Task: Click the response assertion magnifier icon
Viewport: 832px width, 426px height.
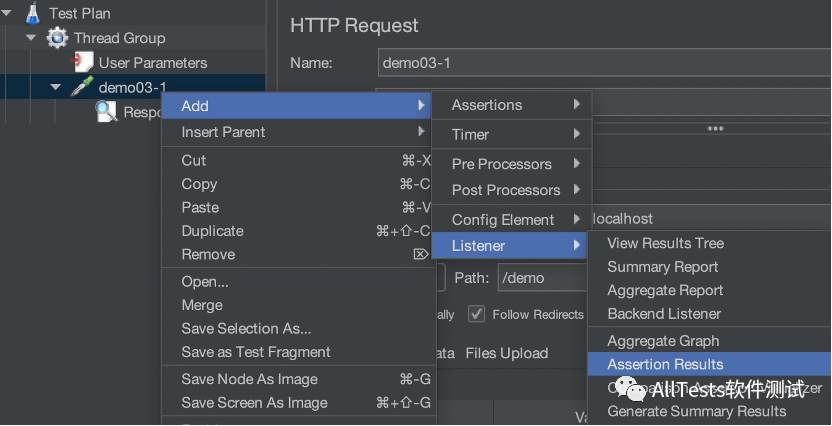Action: coord(106,112)
